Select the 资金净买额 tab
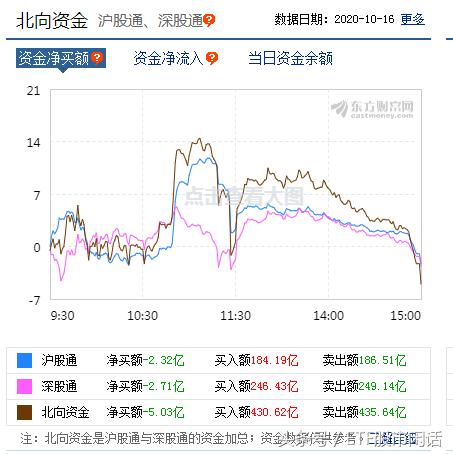Viewport: 453px width, 454px height. click(61, 58)
